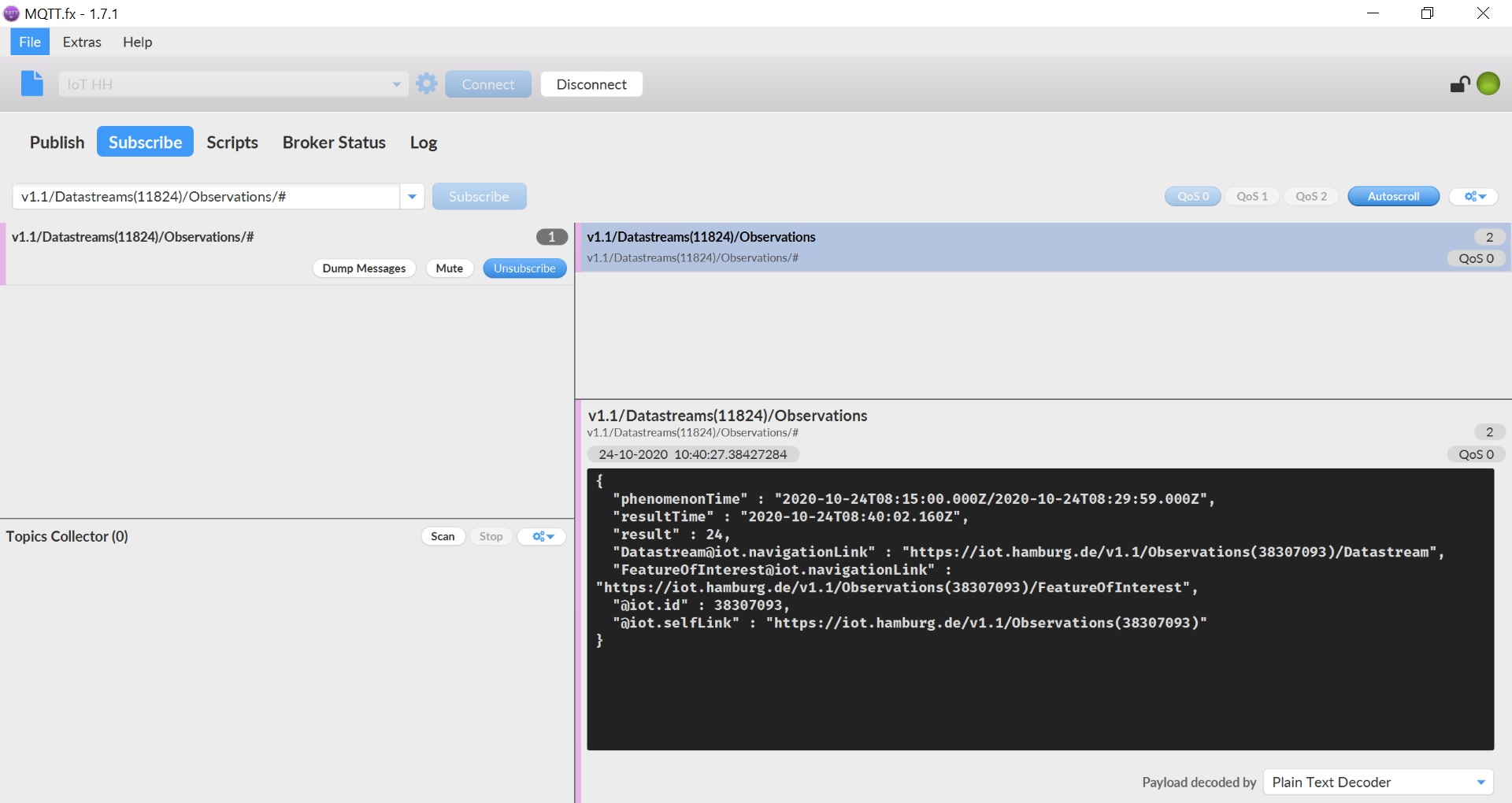
Task: Click the "@iot.id" : 38307093 line
Action: point(701,605)
